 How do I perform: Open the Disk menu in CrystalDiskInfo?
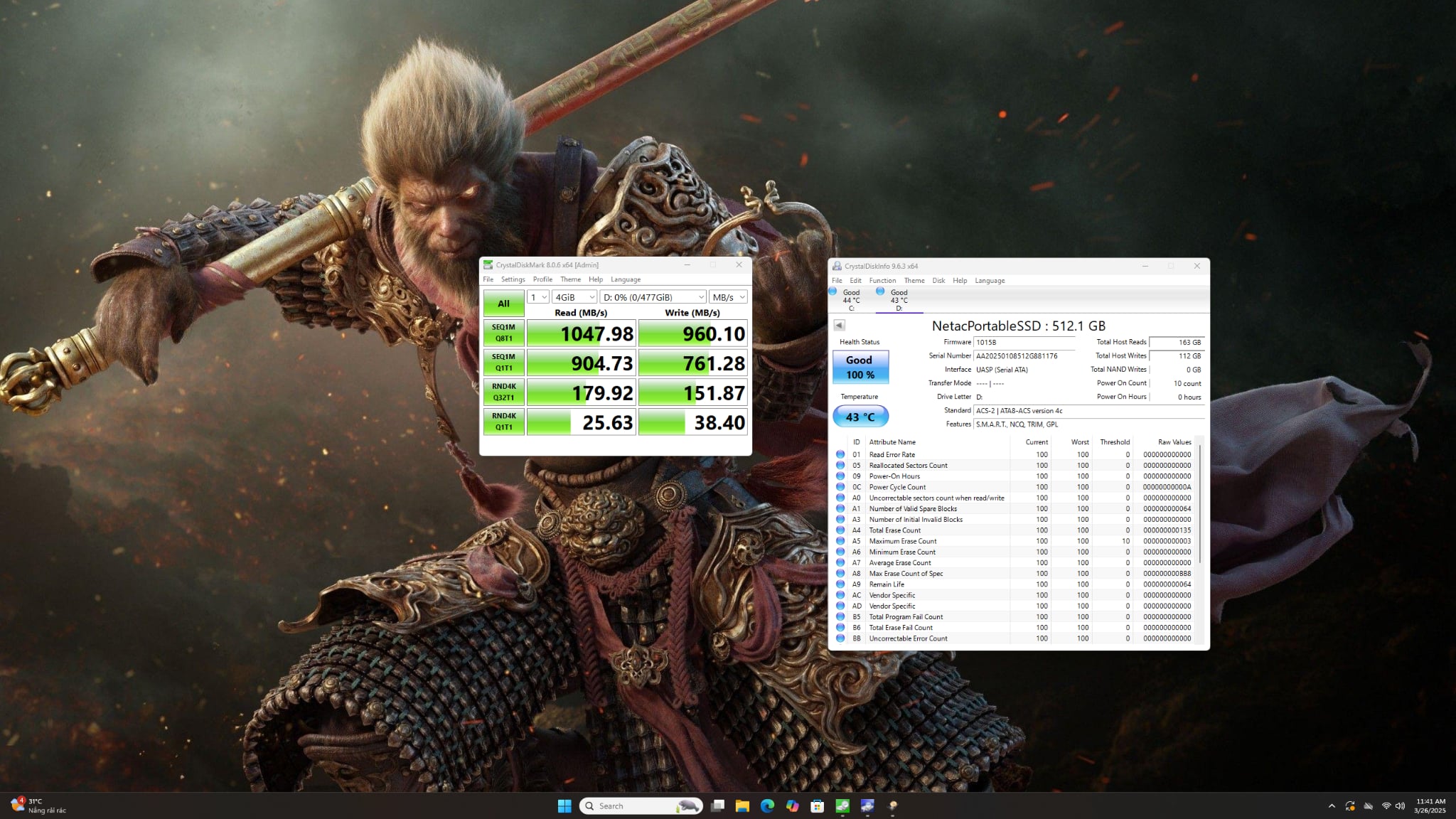pyautogui.click(x=938, y=281)
